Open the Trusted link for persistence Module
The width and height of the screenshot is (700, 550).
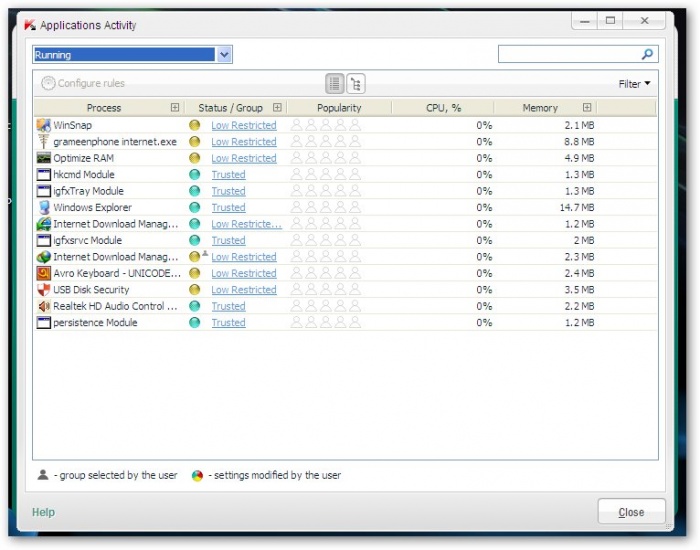(x=228, y=322)
